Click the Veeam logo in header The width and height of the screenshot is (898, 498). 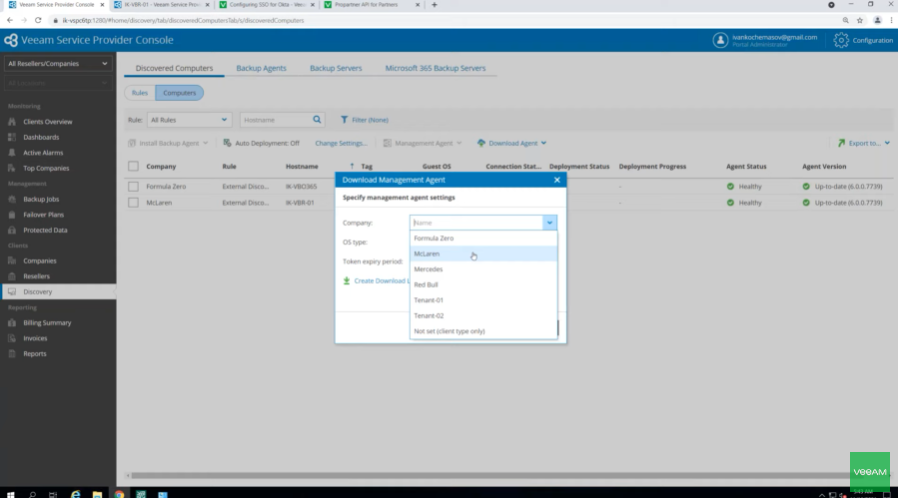click(x=10, y=40)
